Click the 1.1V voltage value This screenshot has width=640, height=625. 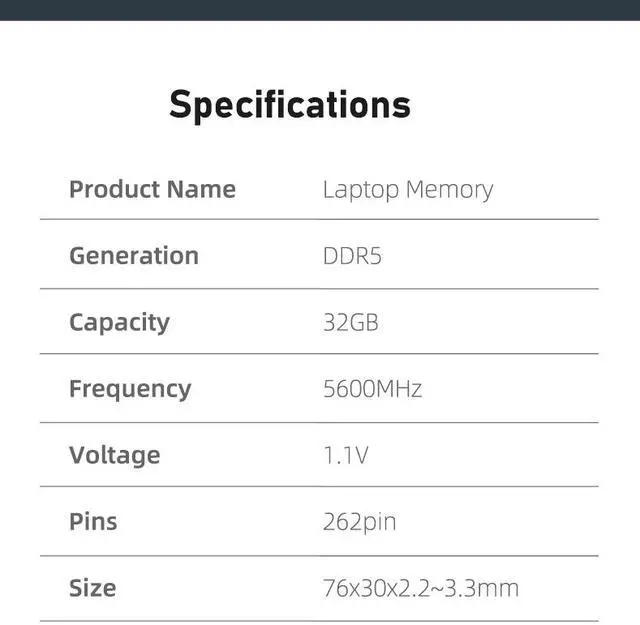click(x=346, y=455)
